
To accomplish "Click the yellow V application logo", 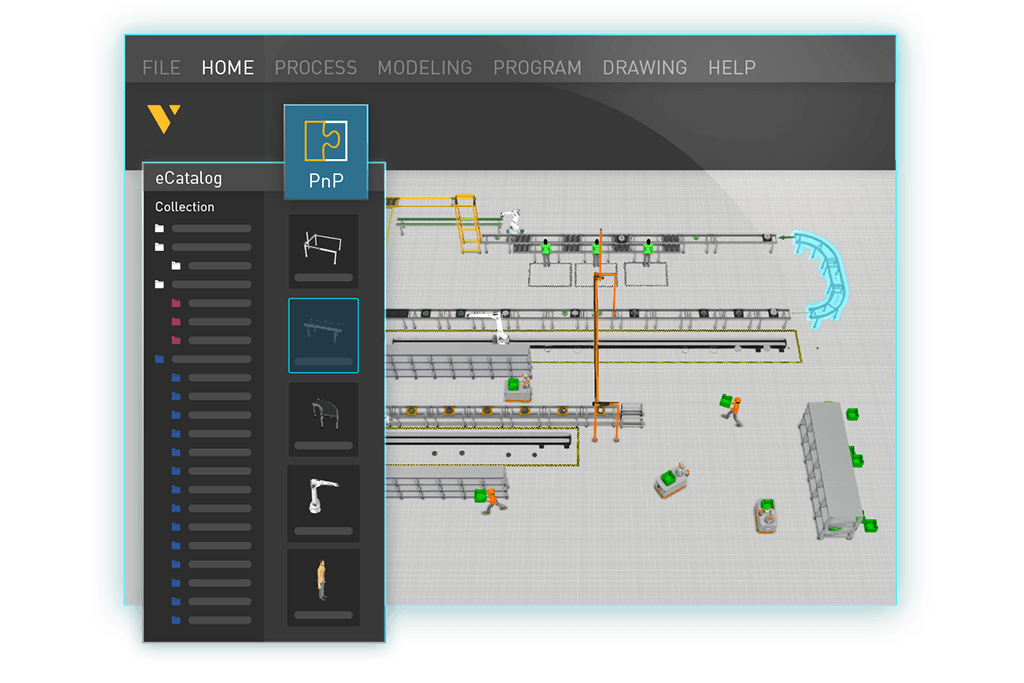I will click(x=163, y=119).
